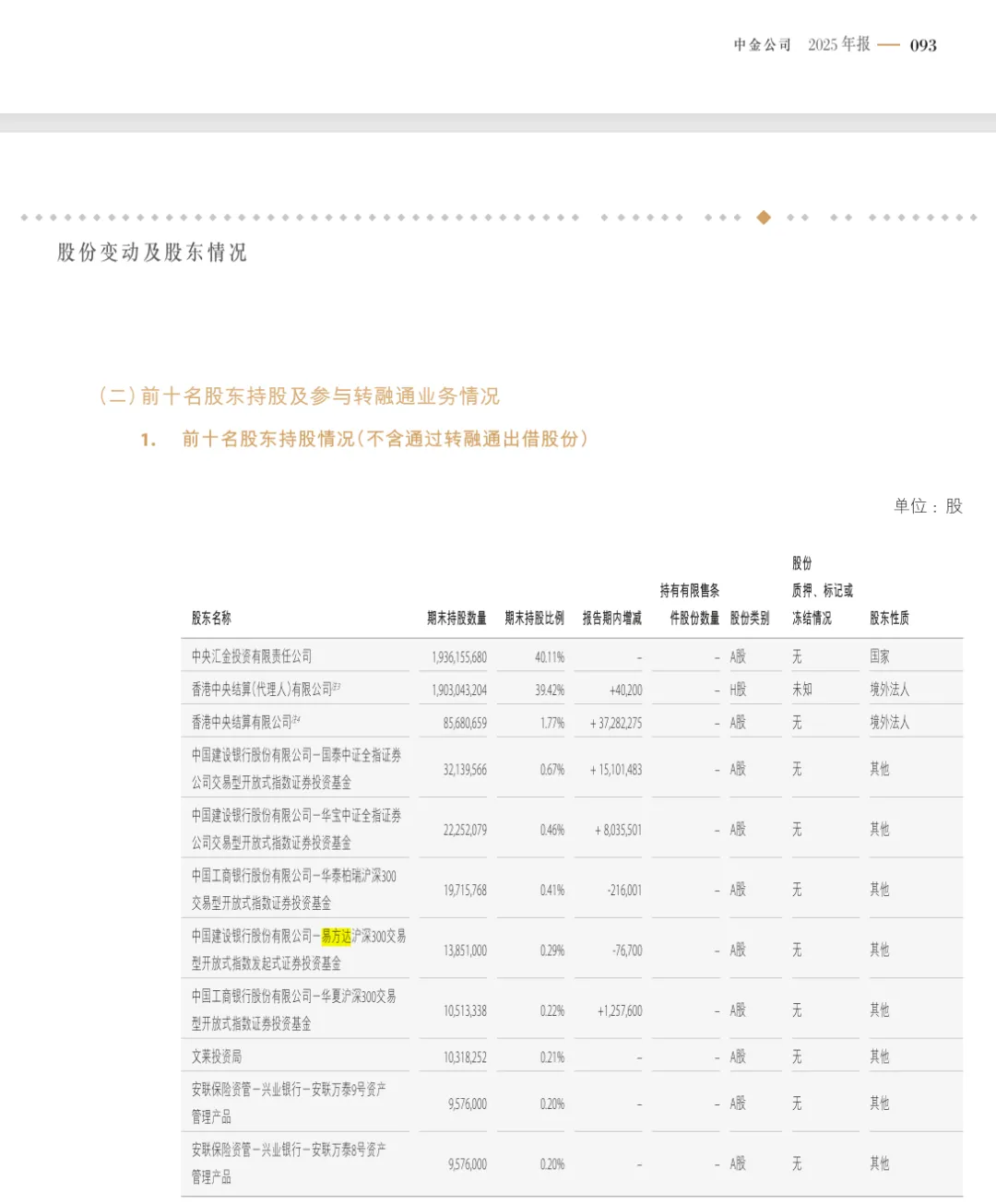
Task: Click the percentage 0.22%
Action: pos(552,1011)
